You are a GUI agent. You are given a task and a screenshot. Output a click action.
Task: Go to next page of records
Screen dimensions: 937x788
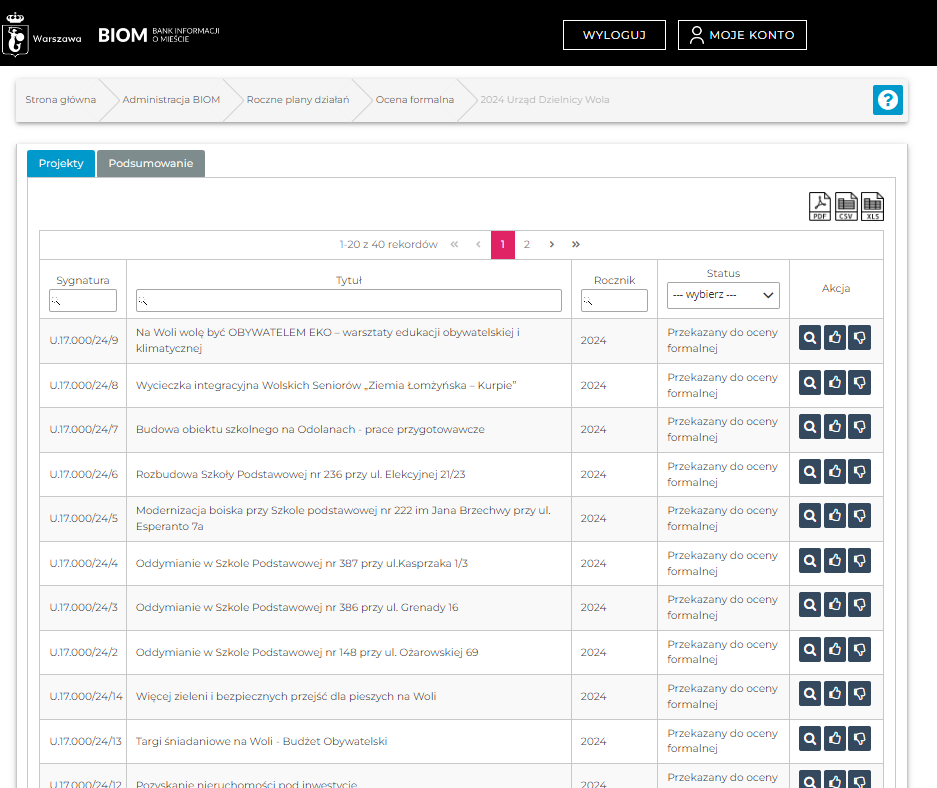click(551, 244)
